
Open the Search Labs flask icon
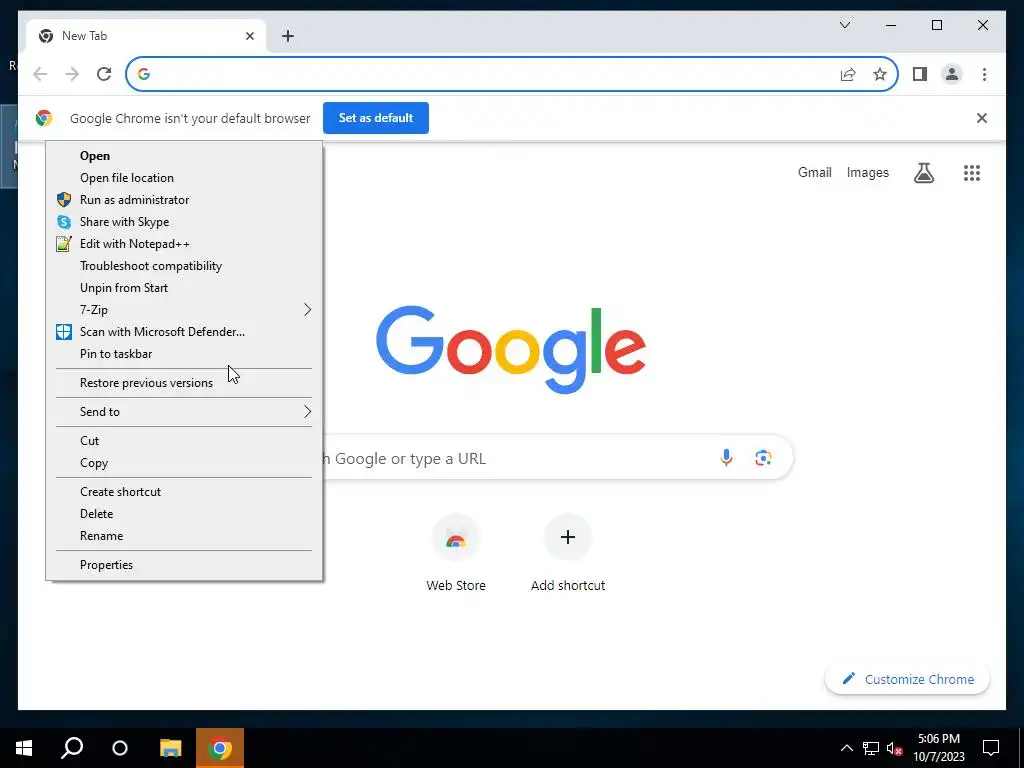(x=923, y=172)
